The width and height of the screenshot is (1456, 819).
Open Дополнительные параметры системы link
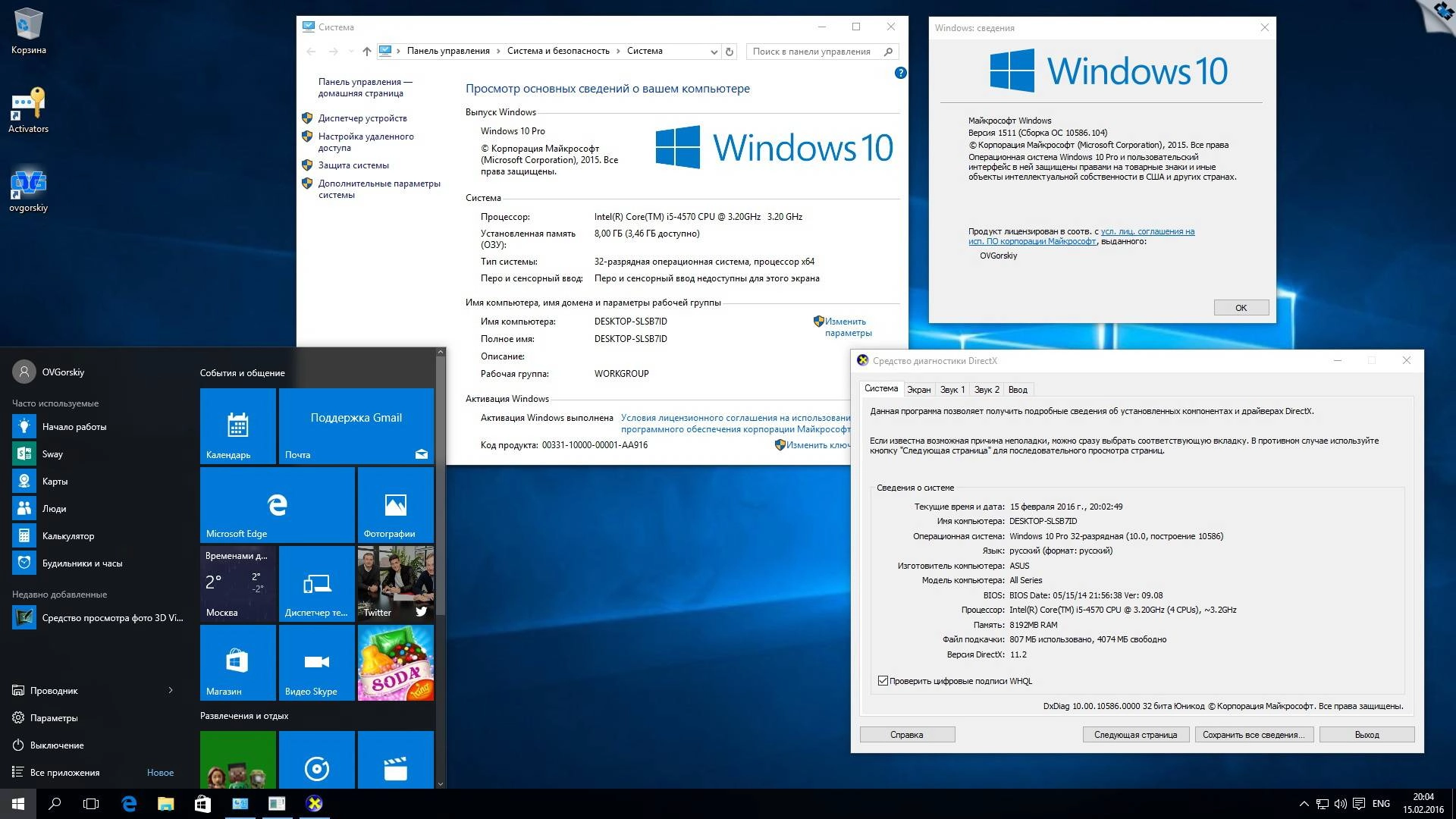pos(379,189)
